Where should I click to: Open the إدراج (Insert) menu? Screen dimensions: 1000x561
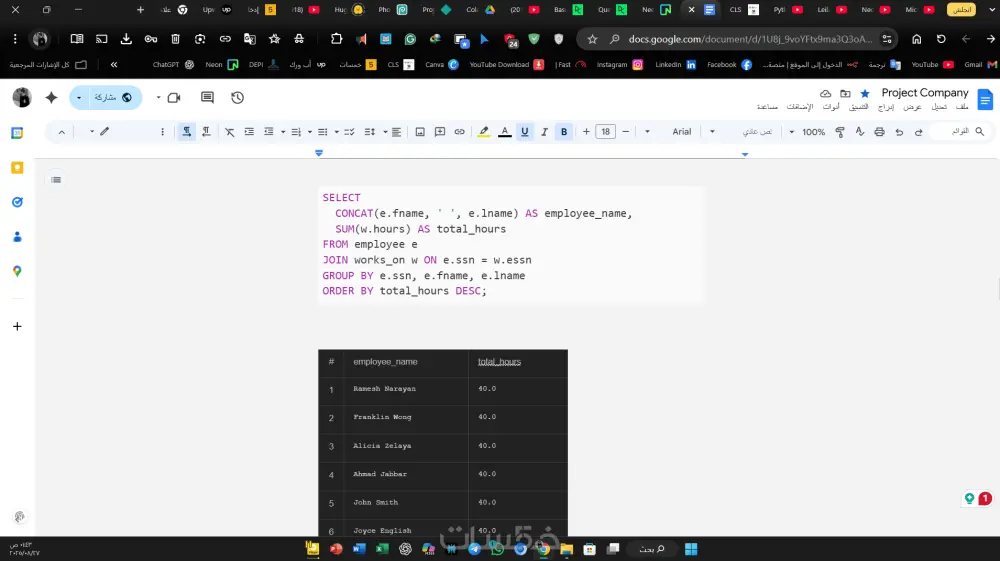tap(886, 107)
